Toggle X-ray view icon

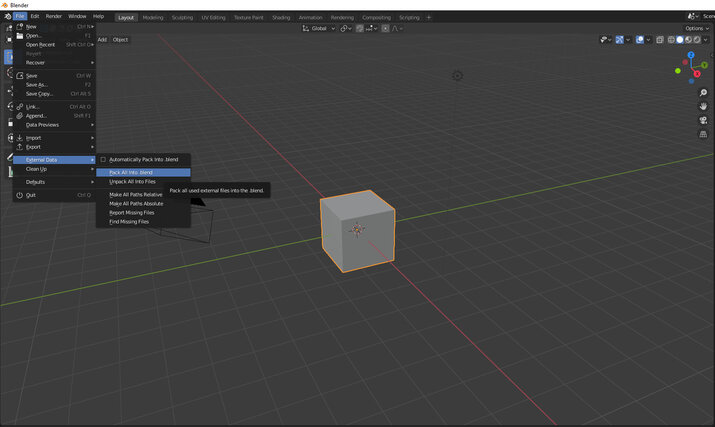659,40
